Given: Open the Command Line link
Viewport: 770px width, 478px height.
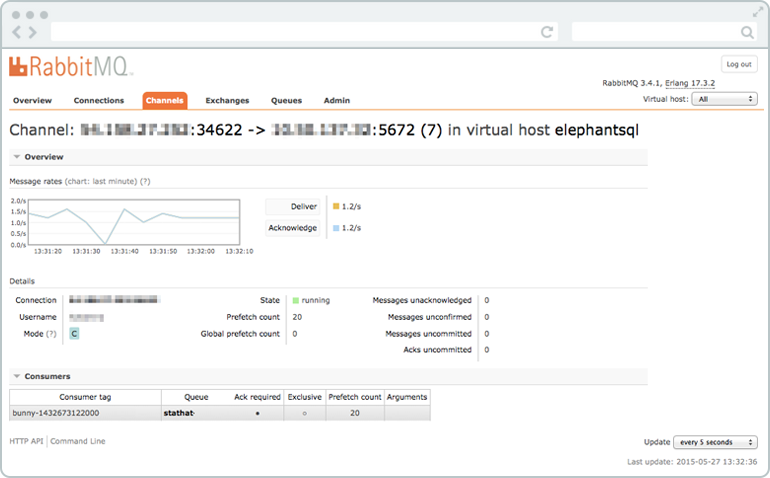Looking at the screenshot, I should (78, 441).
